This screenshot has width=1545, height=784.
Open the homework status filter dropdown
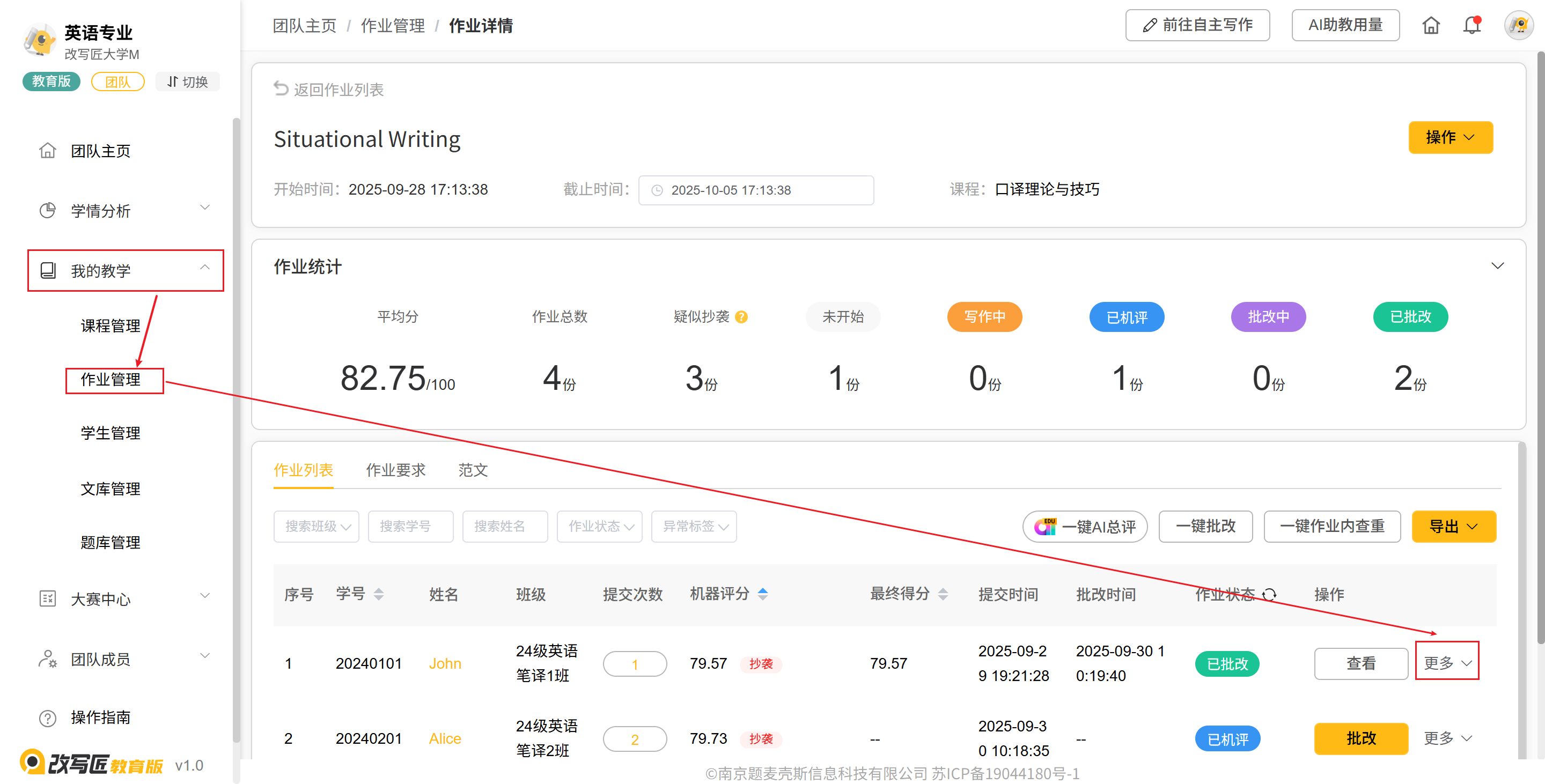pyautogui.click(x=599, y=526)
